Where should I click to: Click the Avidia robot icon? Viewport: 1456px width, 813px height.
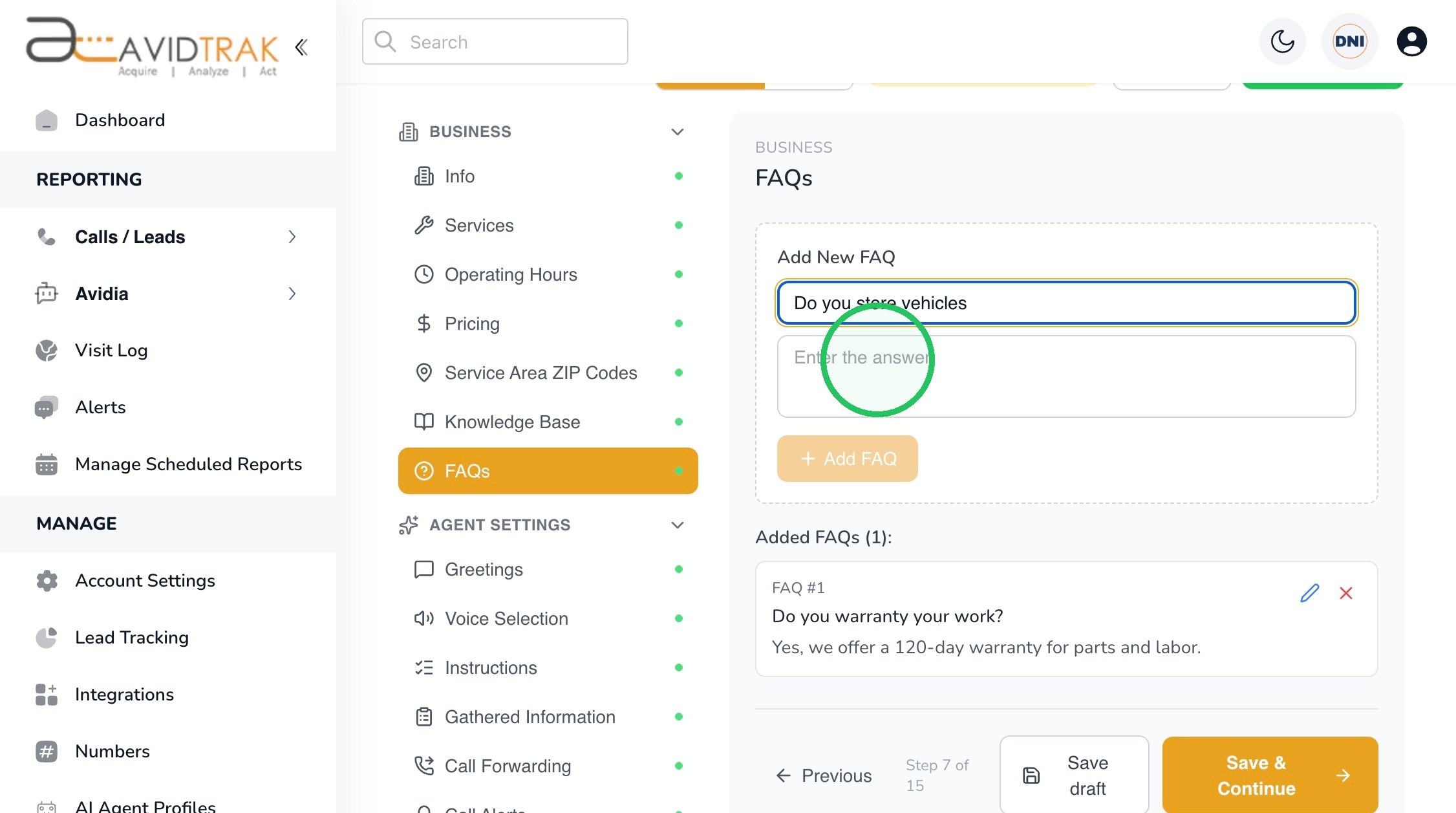pyautogui.click(x=46, y=294)
